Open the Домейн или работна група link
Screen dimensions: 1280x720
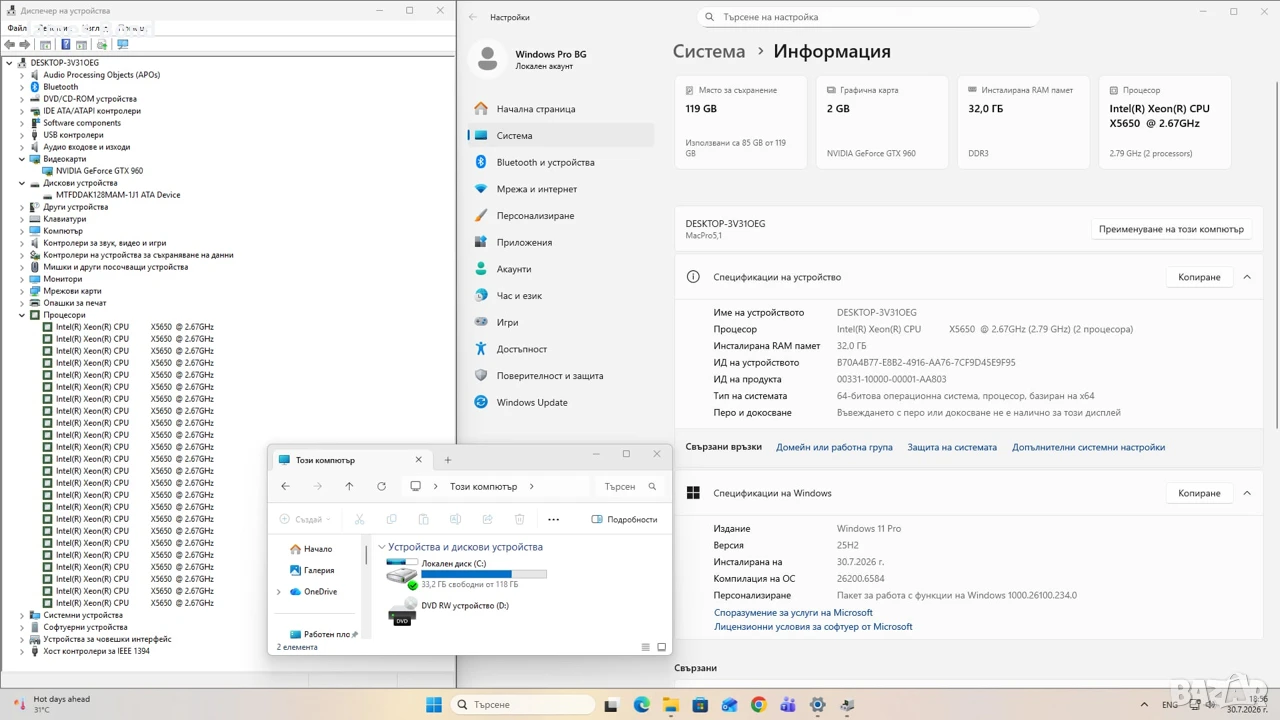coord(834,447)
